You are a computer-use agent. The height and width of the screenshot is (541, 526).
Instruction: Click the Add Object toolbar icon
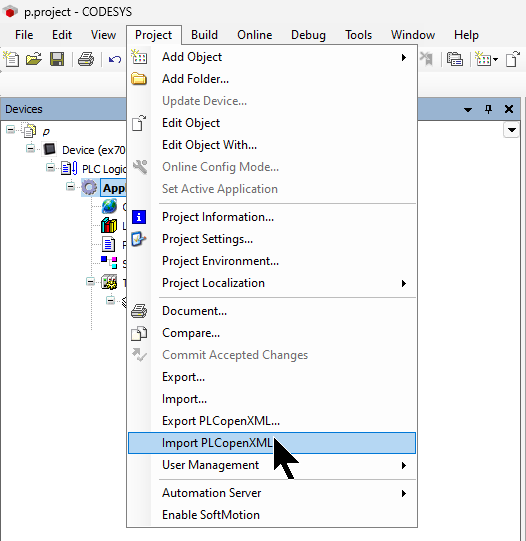[x=483, y=59]
